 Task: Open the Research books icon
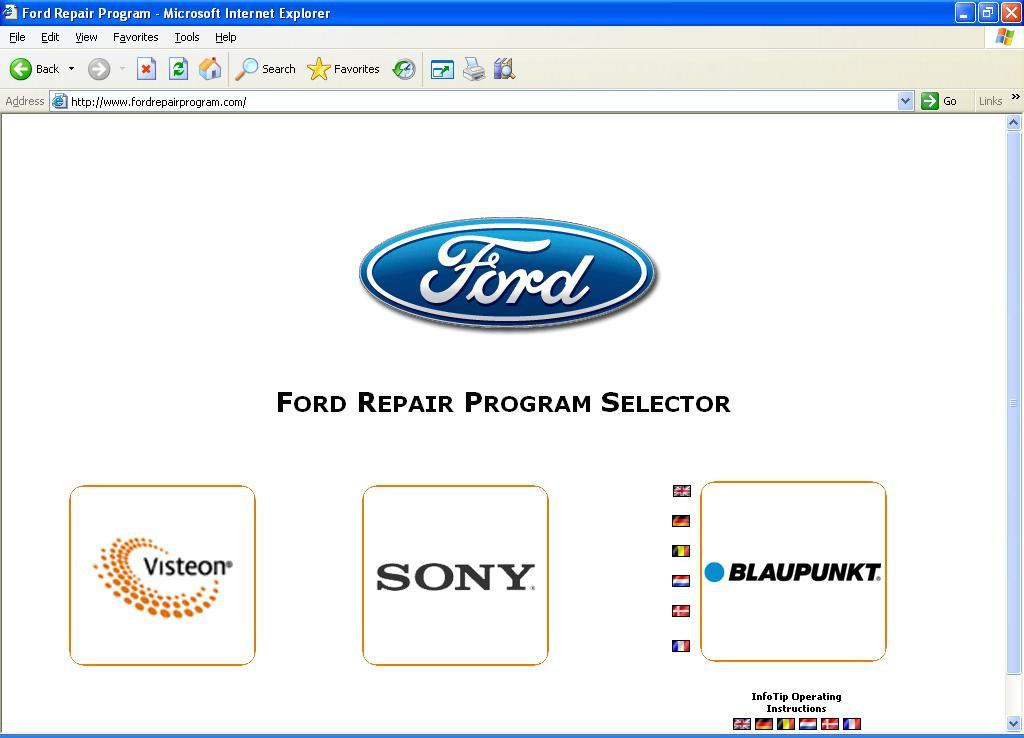coord(504,69)
